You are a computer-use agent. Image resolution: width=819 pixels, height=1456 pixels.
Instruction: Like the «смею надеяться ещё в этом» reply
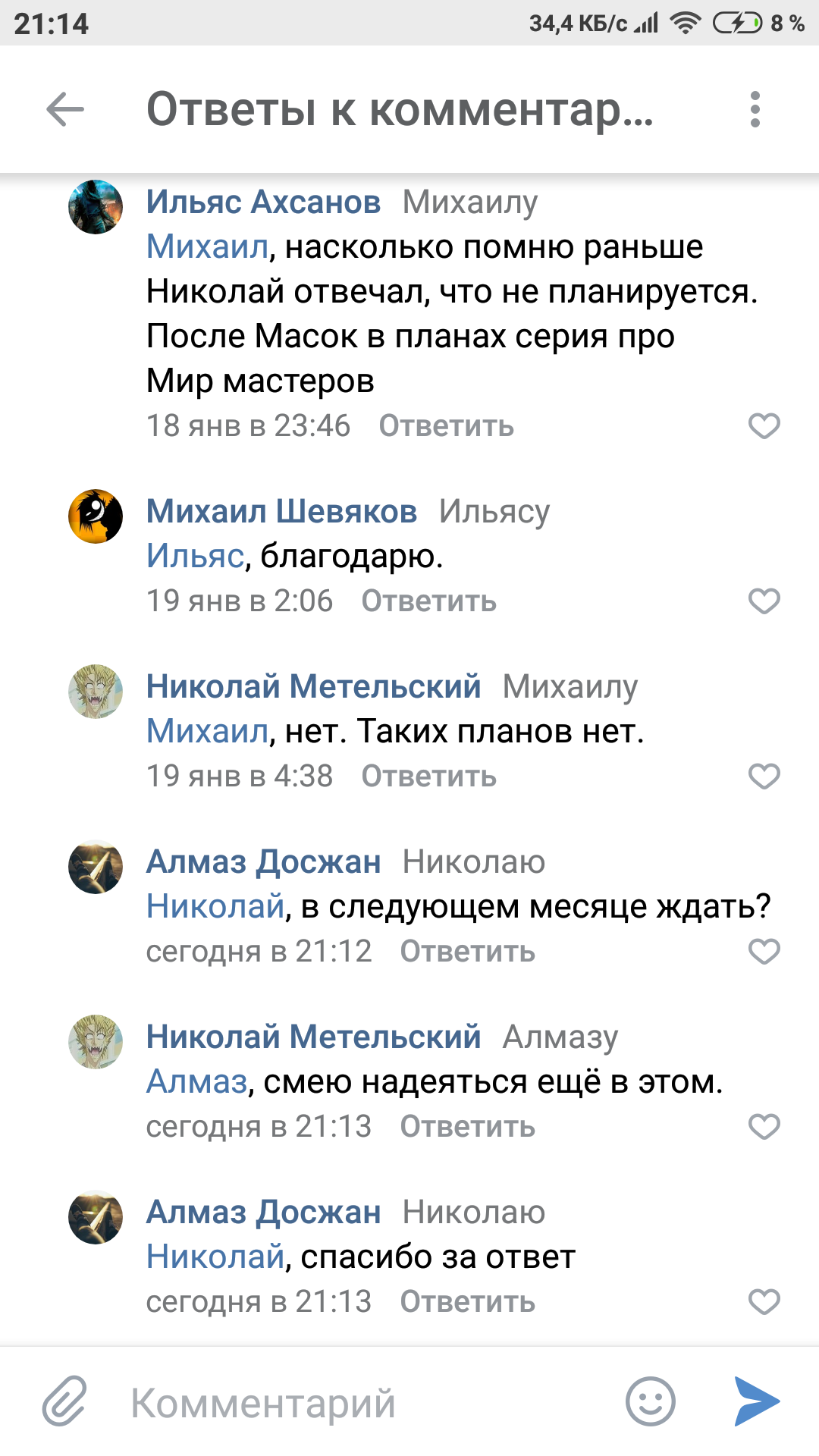pyautogui.click(x=764, y=1127)
